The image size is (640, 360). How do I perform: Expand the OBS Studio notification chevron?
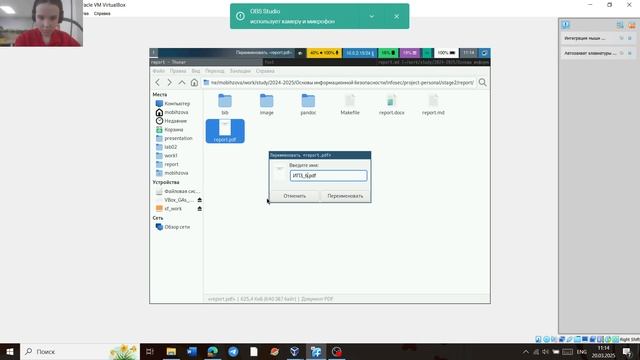coord(372,16)
